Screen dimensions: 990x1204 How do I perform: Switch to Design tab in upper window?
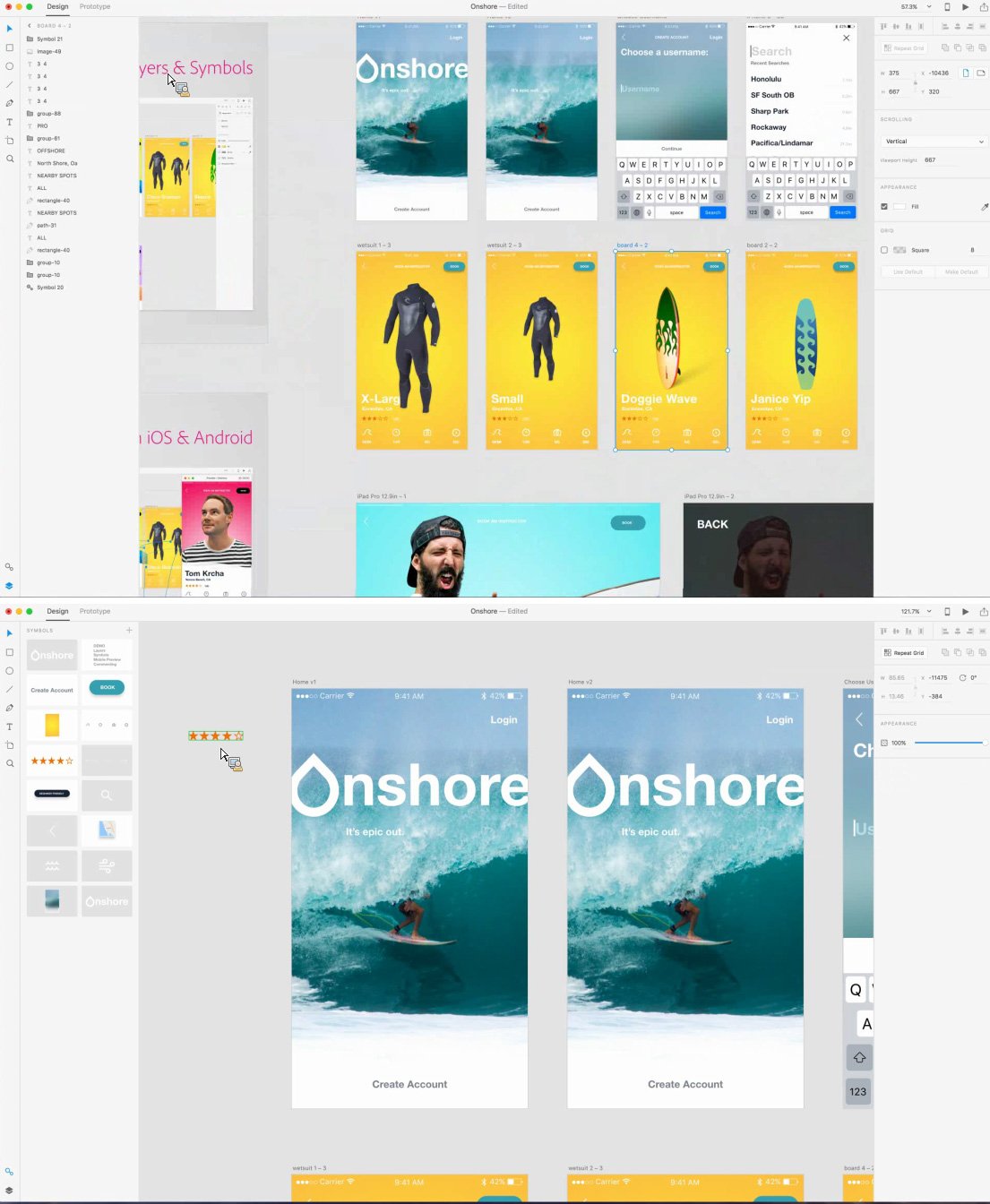click(x=57, y=6)
